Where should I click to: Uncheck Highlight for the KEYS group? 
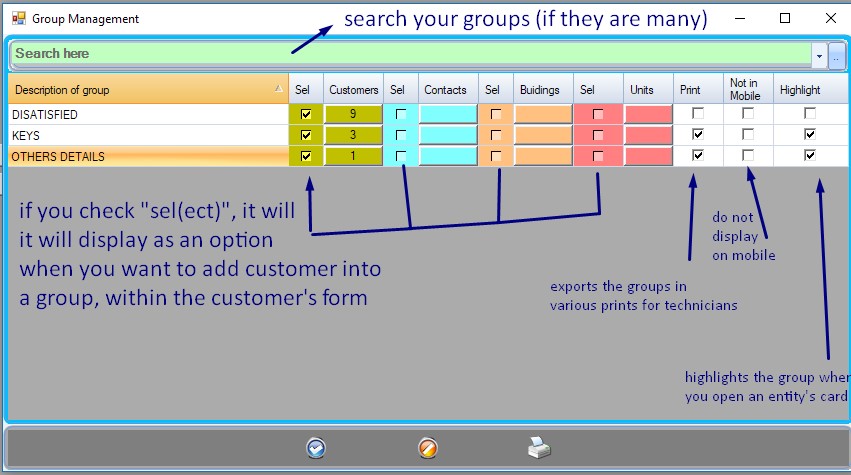pos(810,135)
